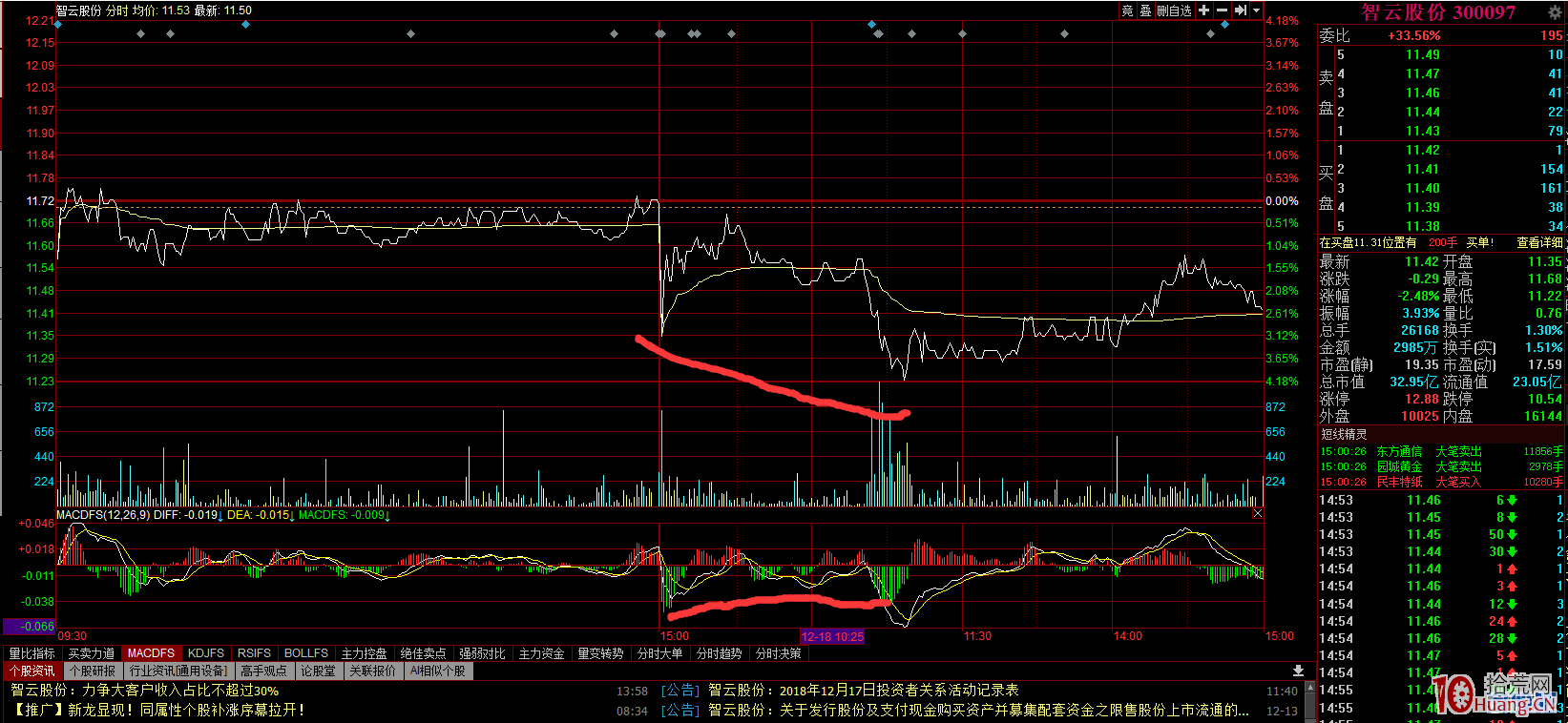Switch to the 量比指标 tab
1568x723 pixels.
point(32,653)
